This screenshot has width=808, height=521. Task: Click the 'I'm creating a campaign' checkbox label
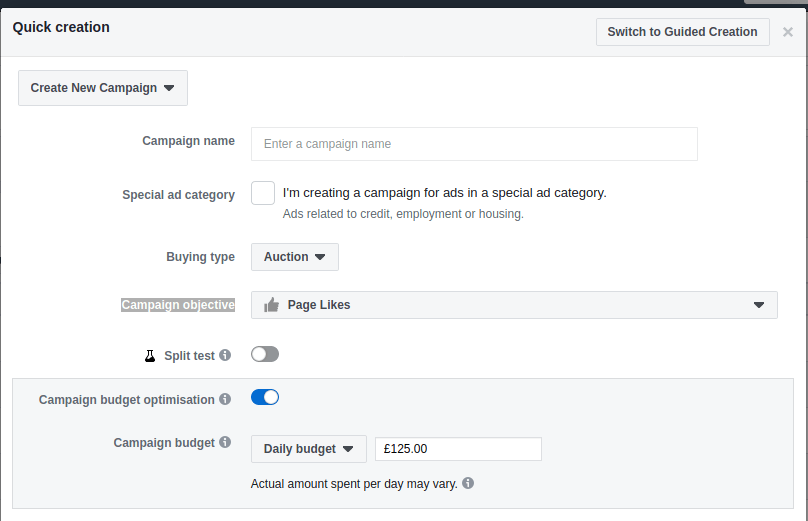[x=444, y=193]
